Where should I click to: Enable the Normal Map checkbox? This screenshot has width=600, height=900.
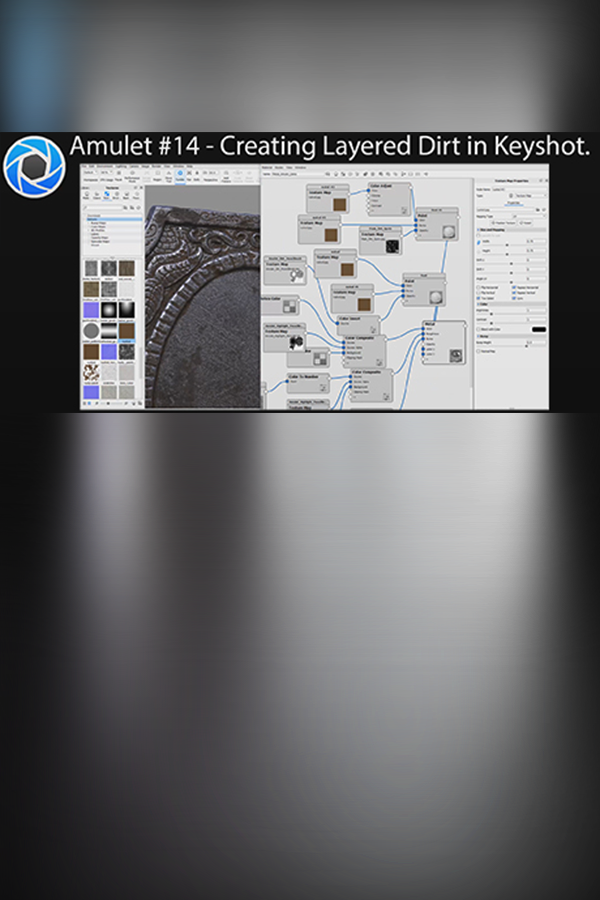[478, 351]
